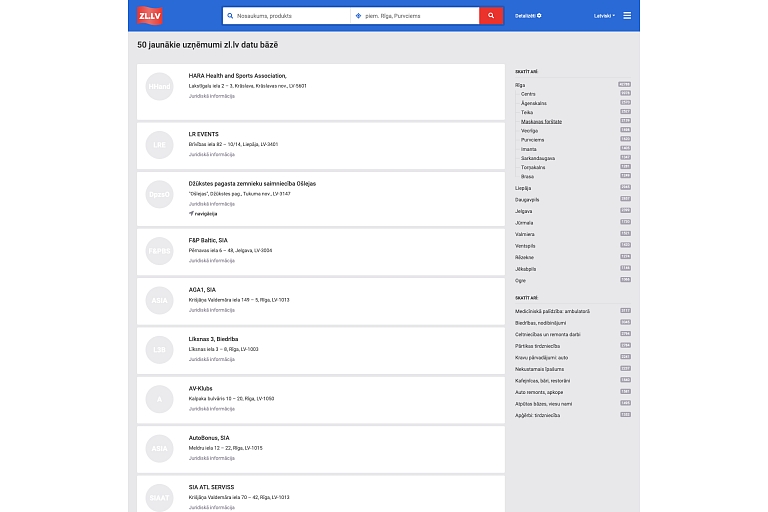Image resolution: width=768 pixels, height=512 pixels.
Task: Select Ventspils in the city list
Action: tap(525, 246)
